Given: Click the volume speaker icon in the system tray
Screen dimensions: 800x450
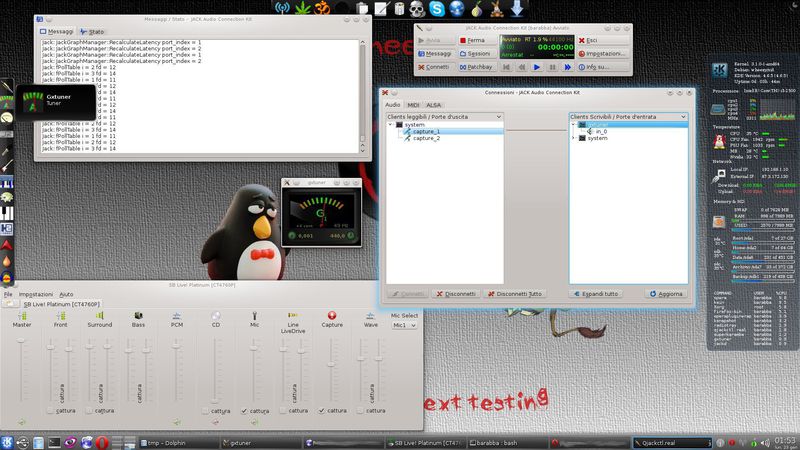Looking at the screenshot, I should pos(765,443).
